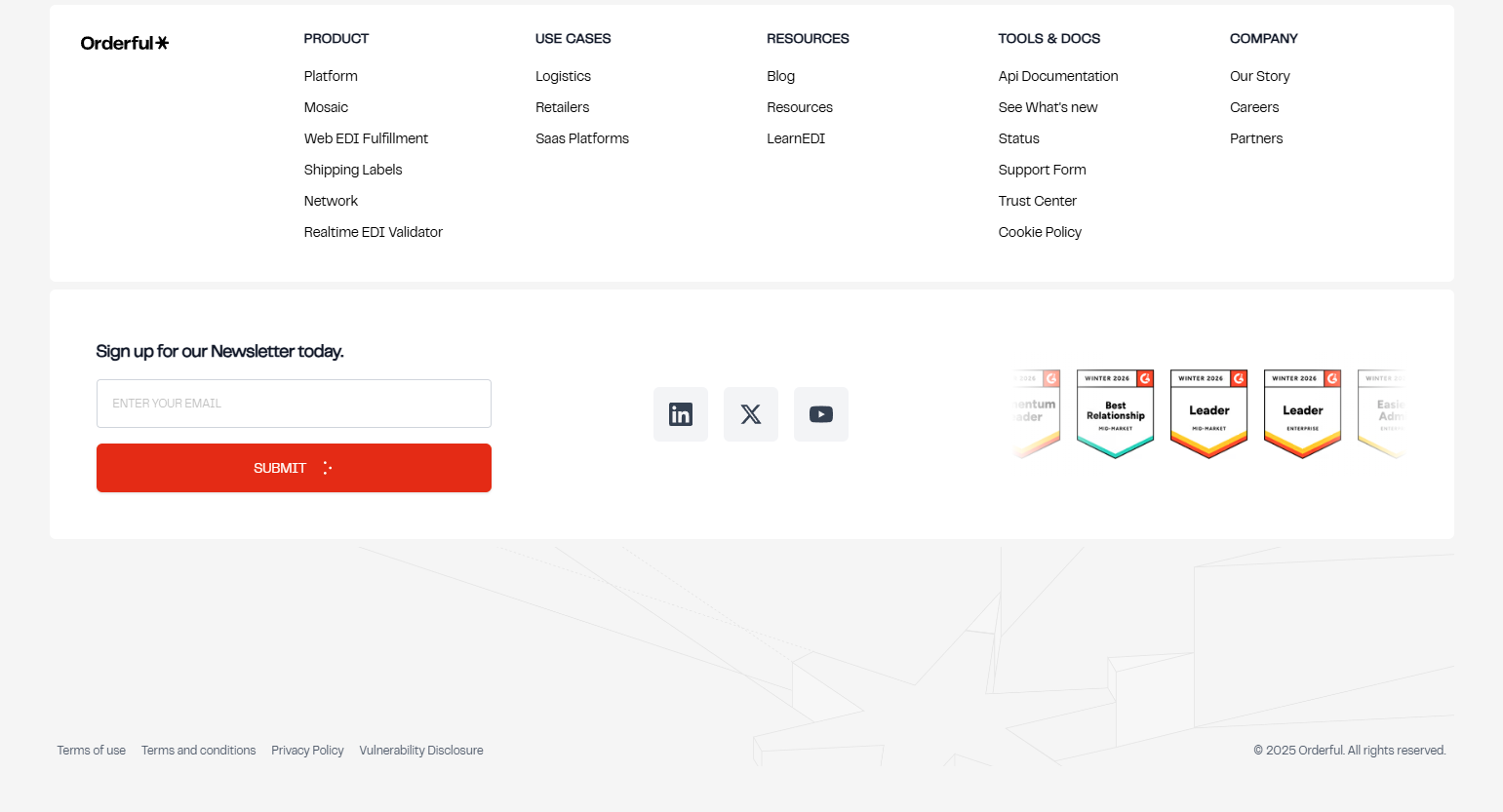Open the LearnEDI resource
The width and height of the screenshot is (1503, 812).
click(796, 138)
